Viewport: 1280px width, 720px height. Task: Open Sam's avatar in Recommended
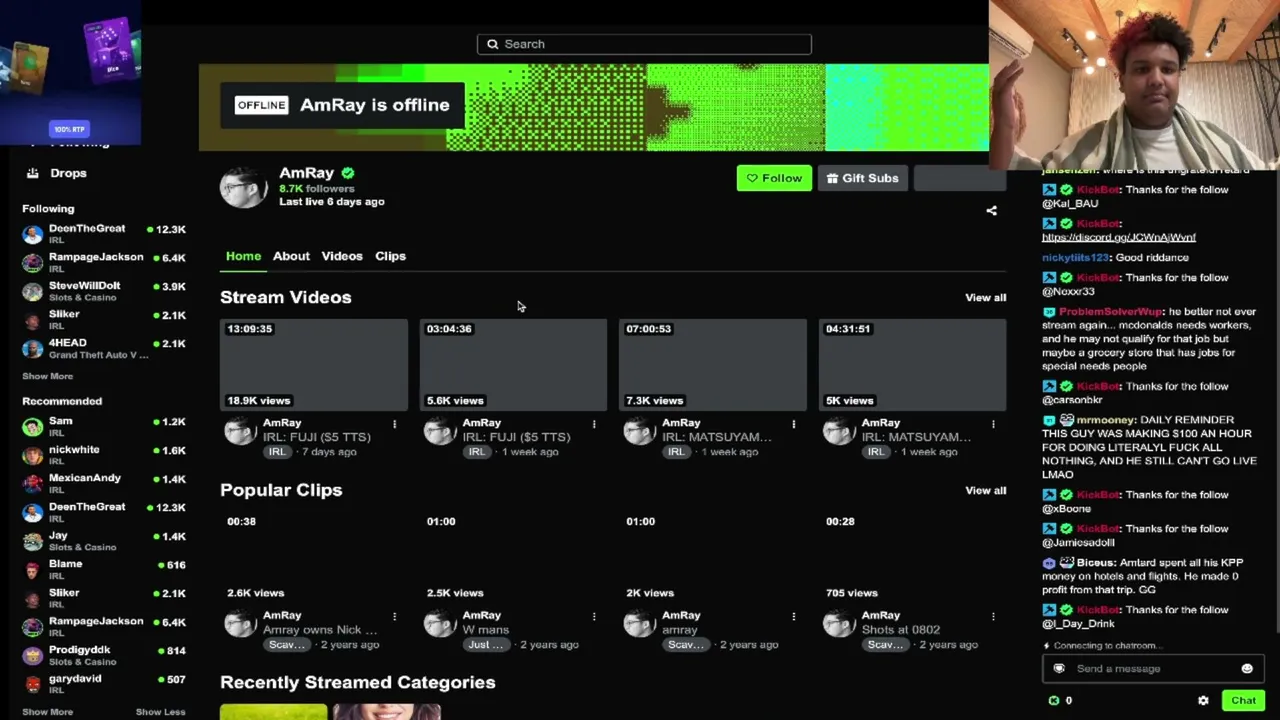tap(33, 428)
